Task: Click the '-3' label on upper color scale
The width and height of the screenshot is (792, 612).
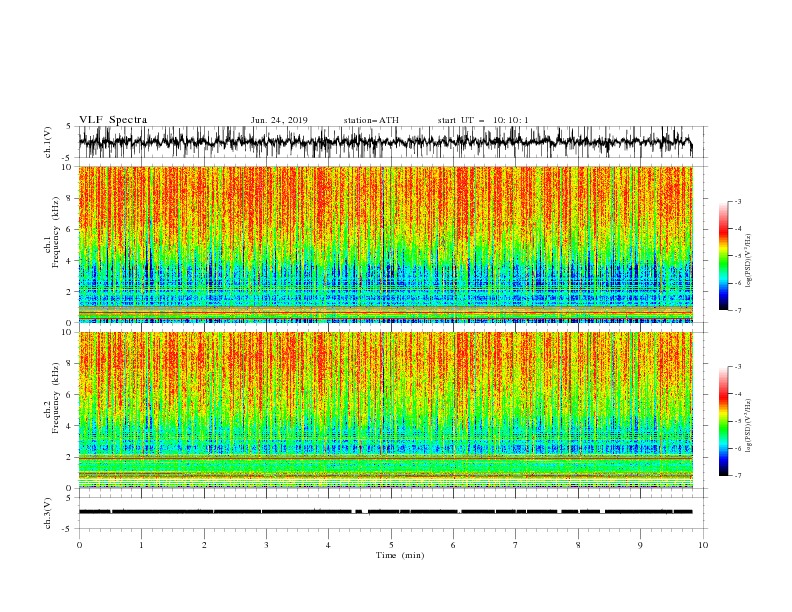Action: pyautogui.click(x=737, y=201)
